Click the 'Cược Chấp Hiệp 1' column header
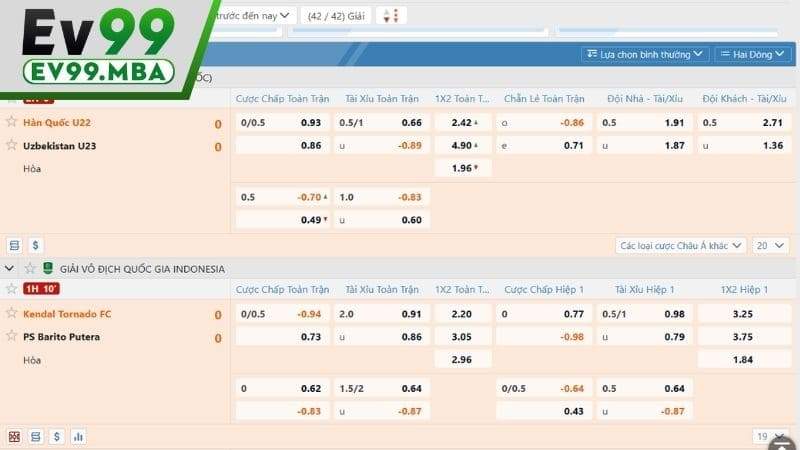 coord(544,289)
